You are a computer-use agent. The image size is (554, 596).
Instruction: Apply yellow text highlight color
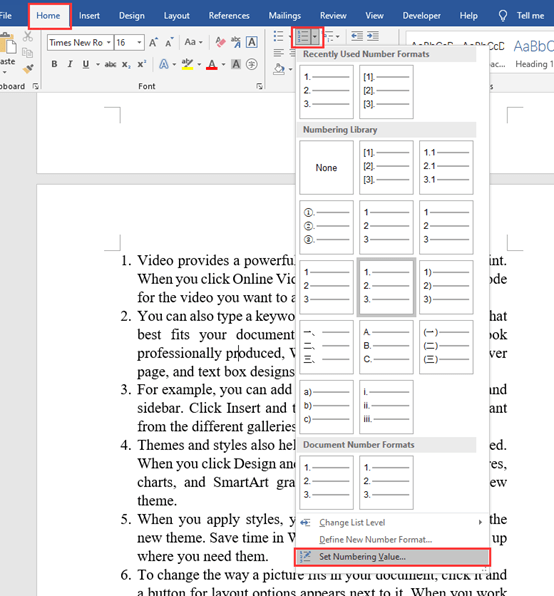(187, 64)
